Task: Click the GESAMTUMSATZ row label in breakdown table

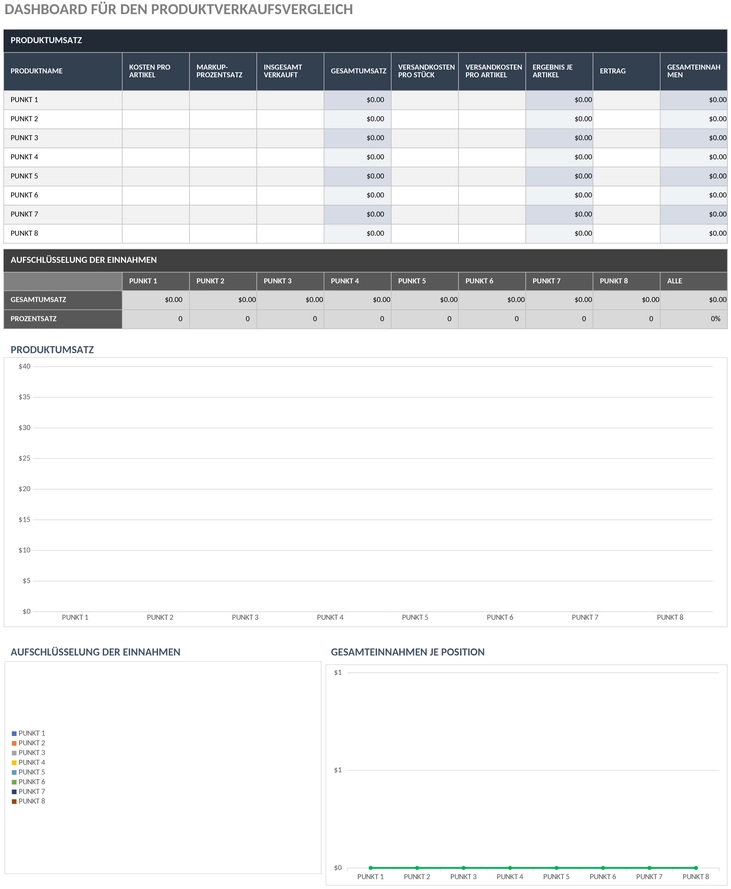Action: pyautogui.click(x=63, y=300)
